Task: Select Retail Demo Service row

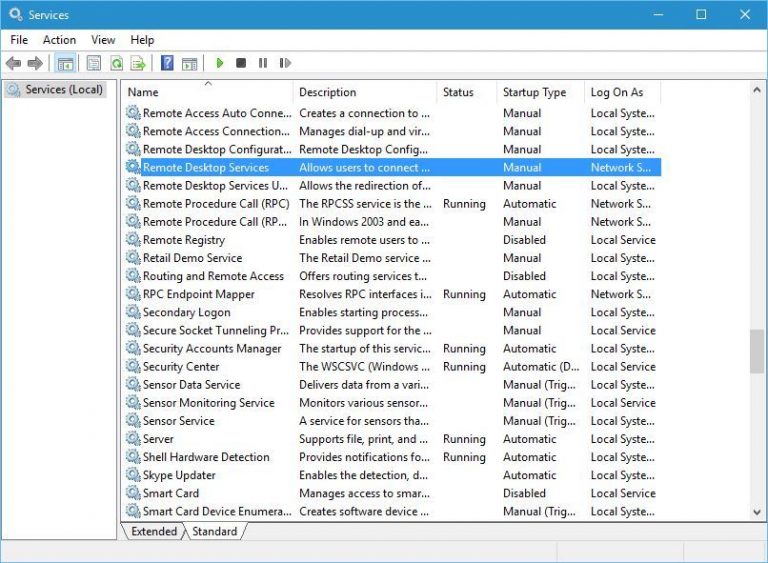Action: coord(393,258)
